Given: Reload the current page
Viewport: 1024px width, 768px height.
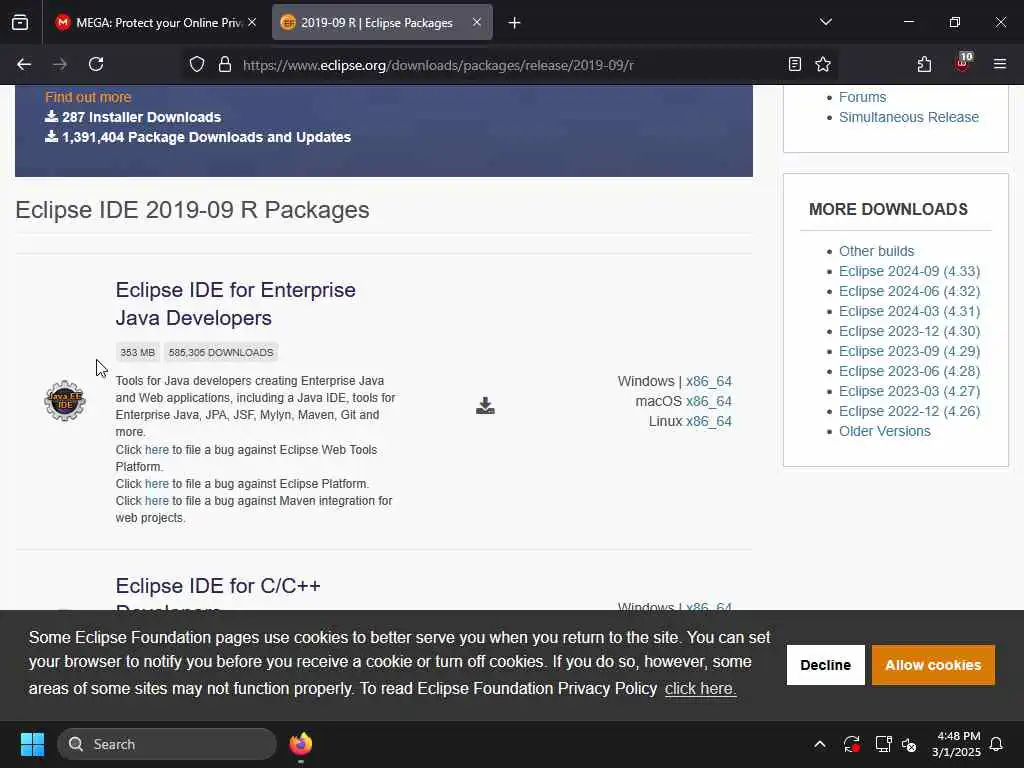Looking at the screenshot, I should pos(96,64).
